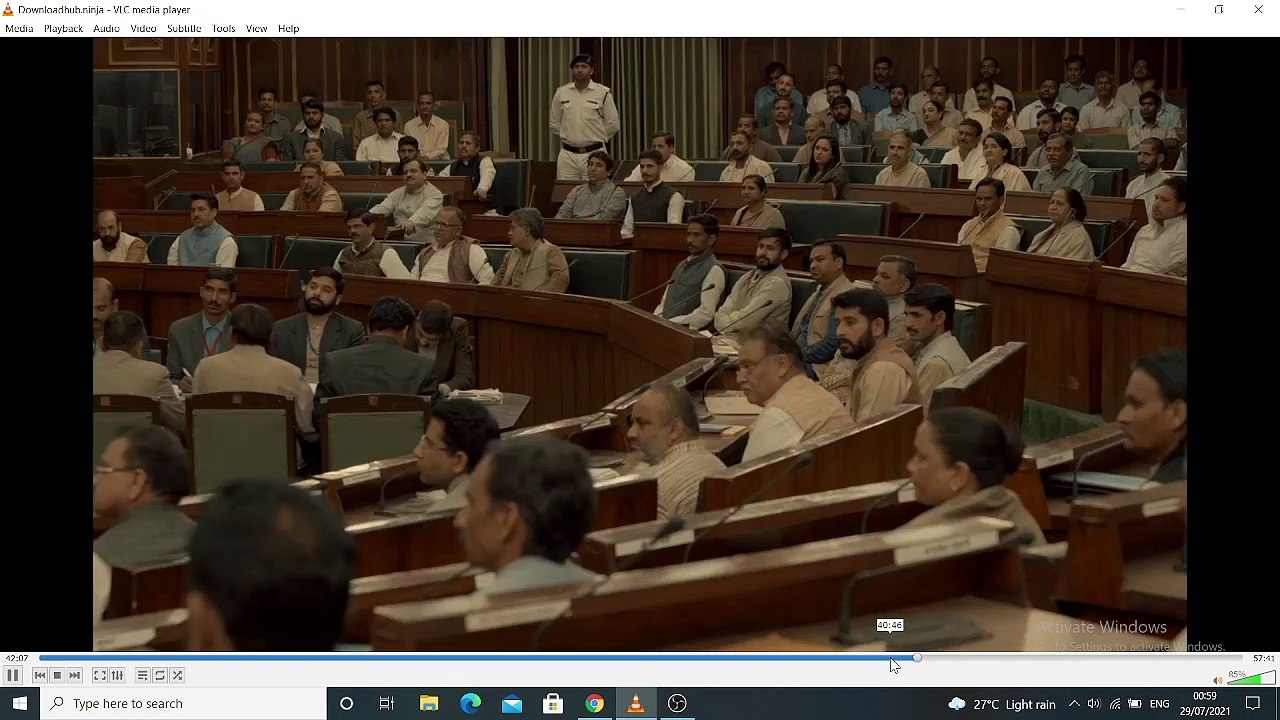The image size is (1280, 720).
Task: Toggle the elapsed time display 42:07
Action: (17, 658)
